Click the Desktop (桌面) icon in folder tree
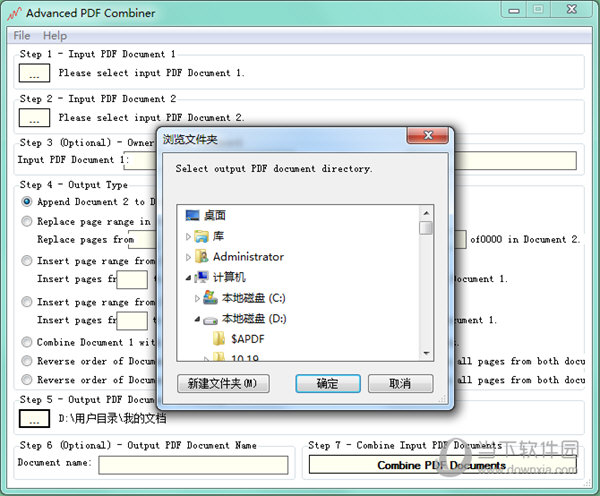The height and width of the screenshot is (496, 600). [x=192, y=215]
